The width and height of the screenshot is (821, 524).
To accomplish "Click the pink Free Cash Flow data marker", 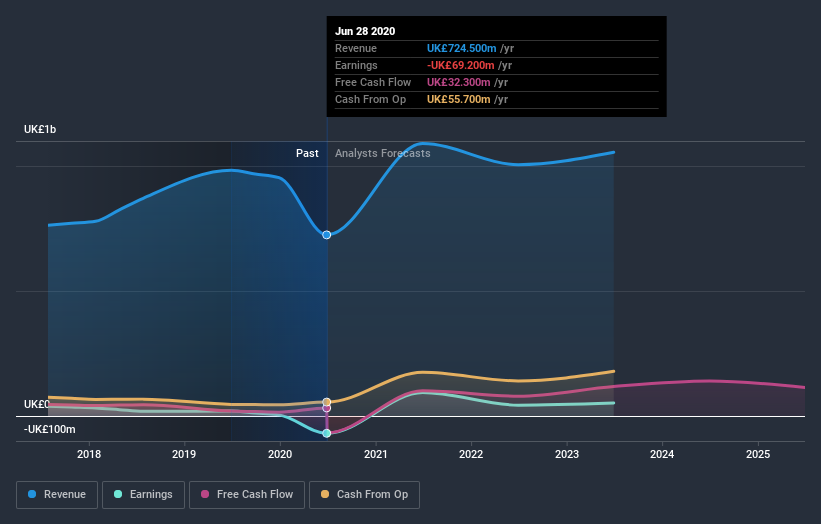I will pyautogui.click(x=327, y=408).
